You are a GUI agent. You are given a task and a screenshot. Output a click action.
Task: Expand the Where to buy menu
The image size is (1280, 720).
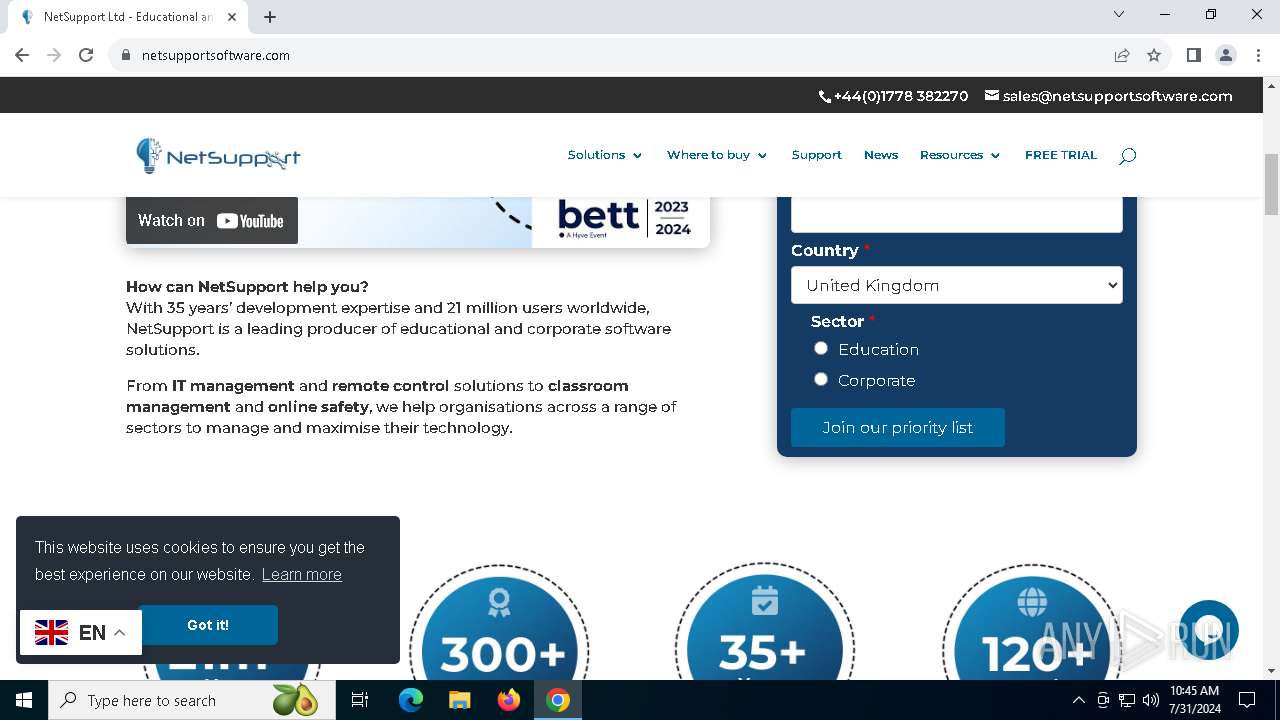point(717,155)
